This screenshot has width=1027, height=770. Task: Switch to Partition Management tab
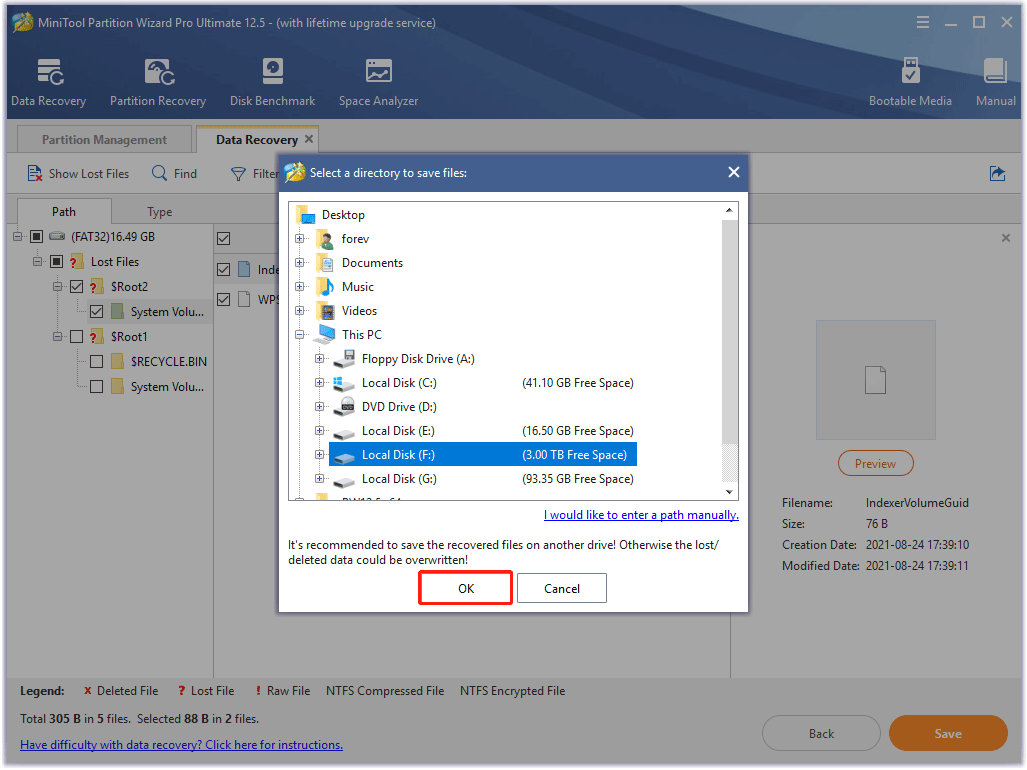coord(104,139)
